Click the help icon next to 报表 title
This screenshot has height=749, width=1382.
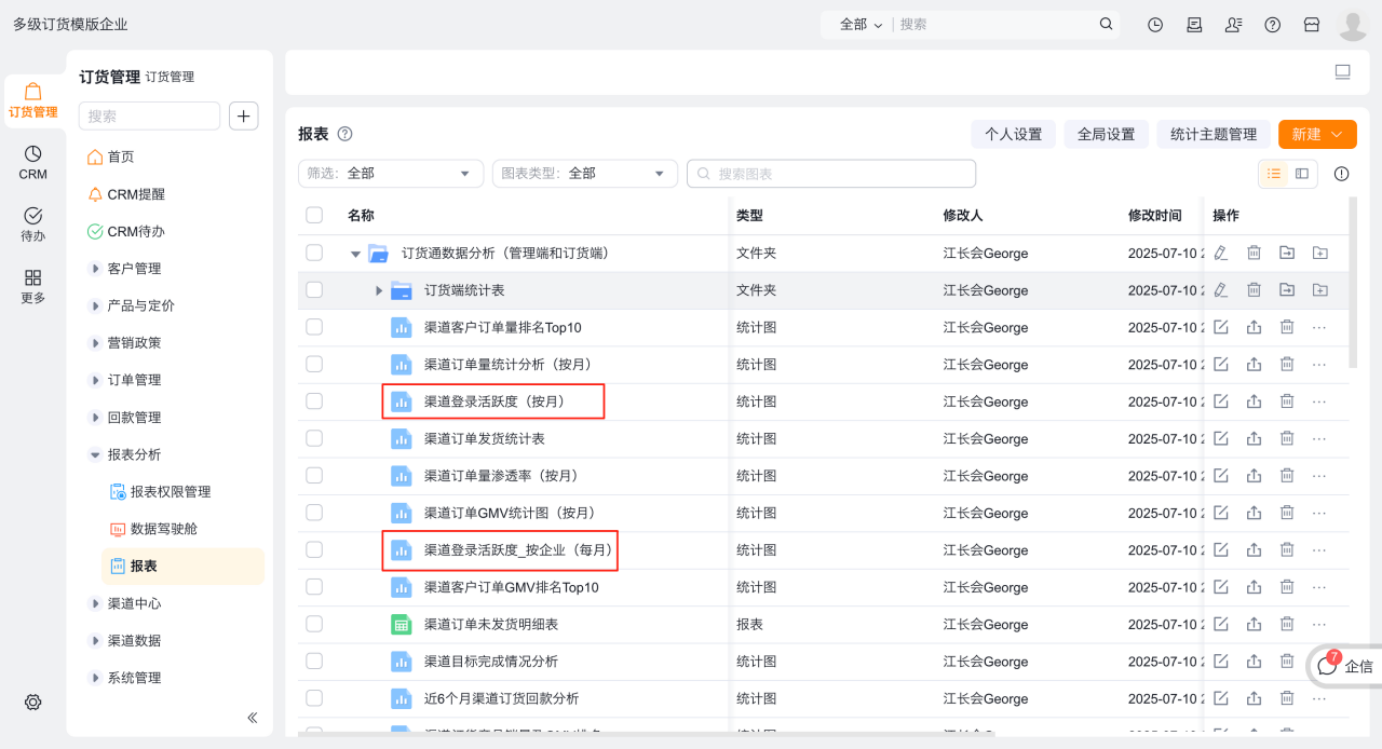(x=345, y=134)
